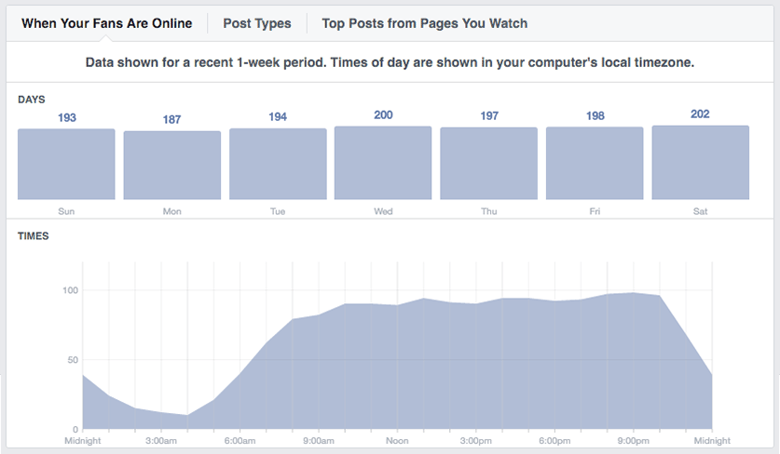Screen dimensions: 780x454
Task: Click the 3:00am time axis label
Action: pyautogui.click(x=161, y=441)
